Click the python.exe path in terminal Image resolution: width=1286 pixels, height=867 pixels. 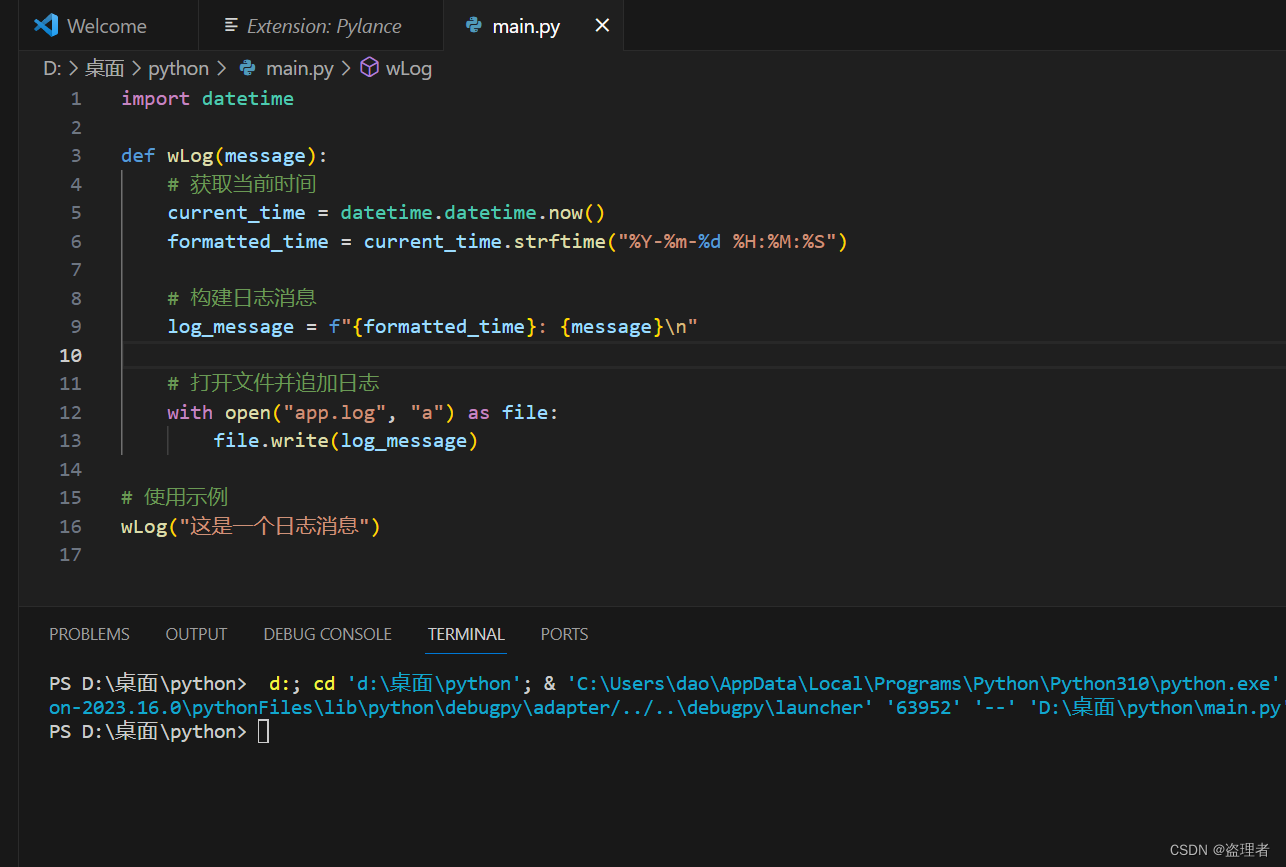pos(924,684)
